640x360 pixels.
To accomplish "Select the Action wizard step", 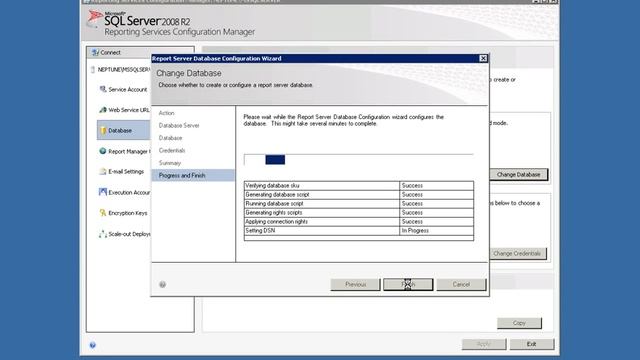I will [167, 113].
